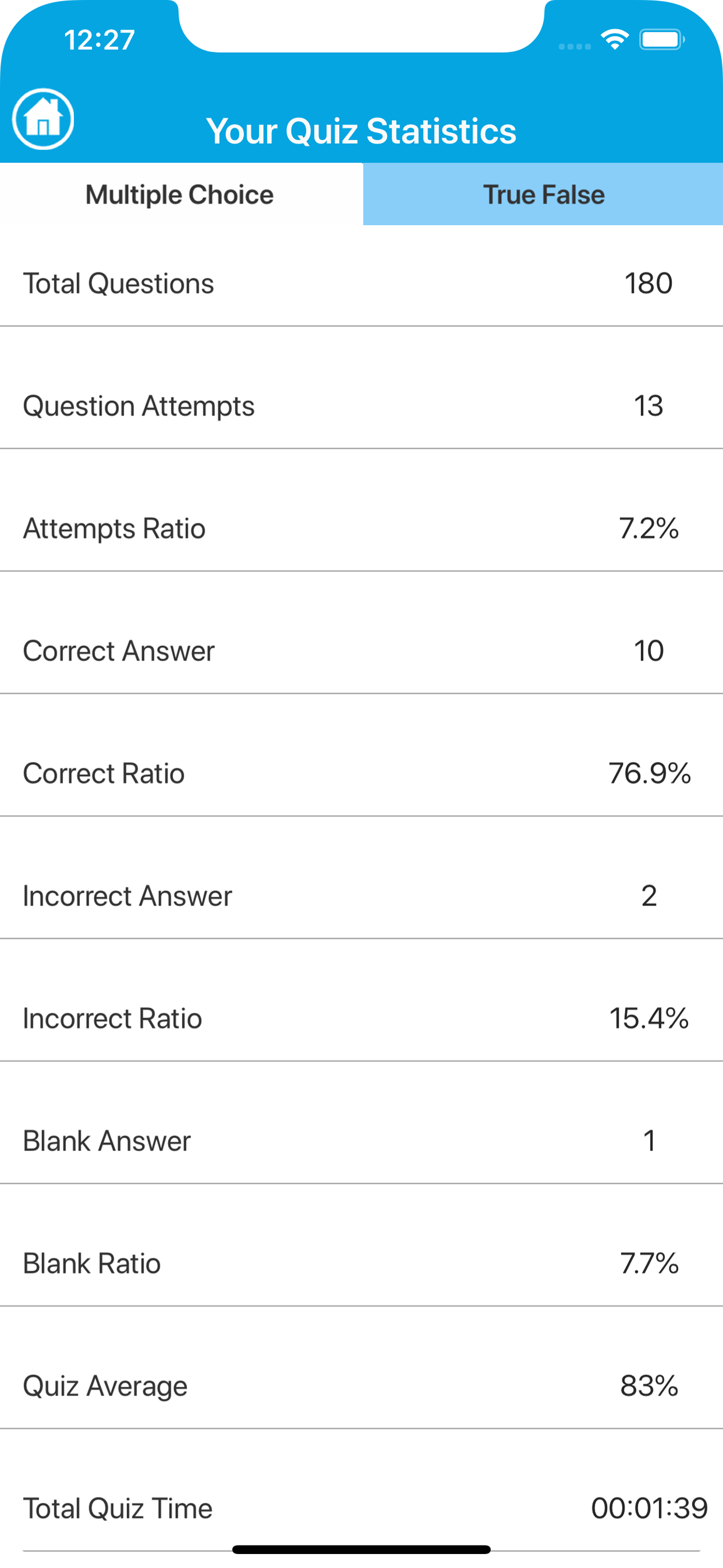The width and height of the screenshot is (723, 1568).
Task: Select the Blank Answer row
Action: click(x=361, y=1140)
